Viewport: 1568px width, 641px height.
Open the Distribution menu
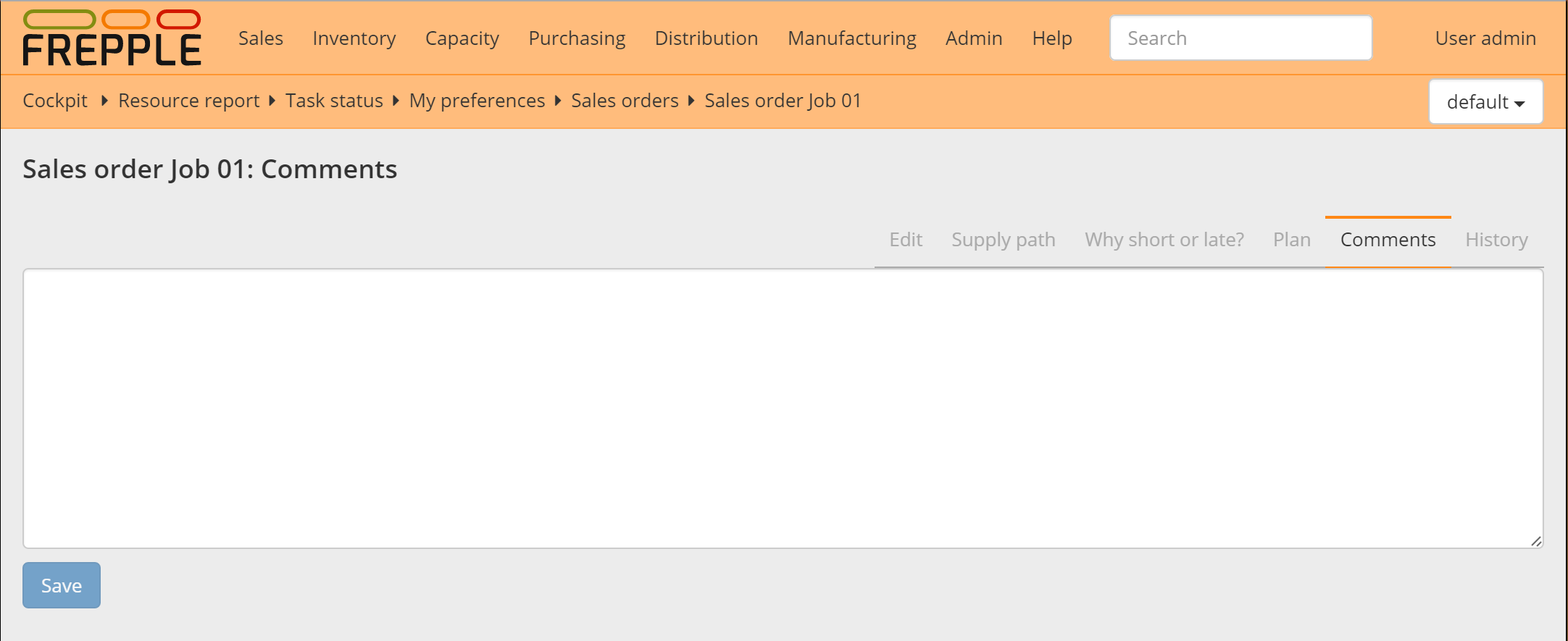tap(706, 38)
